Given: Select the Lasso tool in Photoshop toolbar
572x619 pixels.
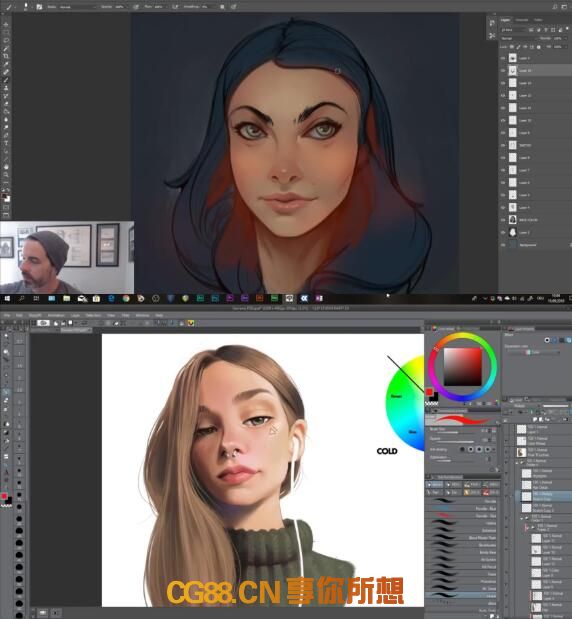Looking at the screenshot, I should pyautogui.click(x=6, y=41).
